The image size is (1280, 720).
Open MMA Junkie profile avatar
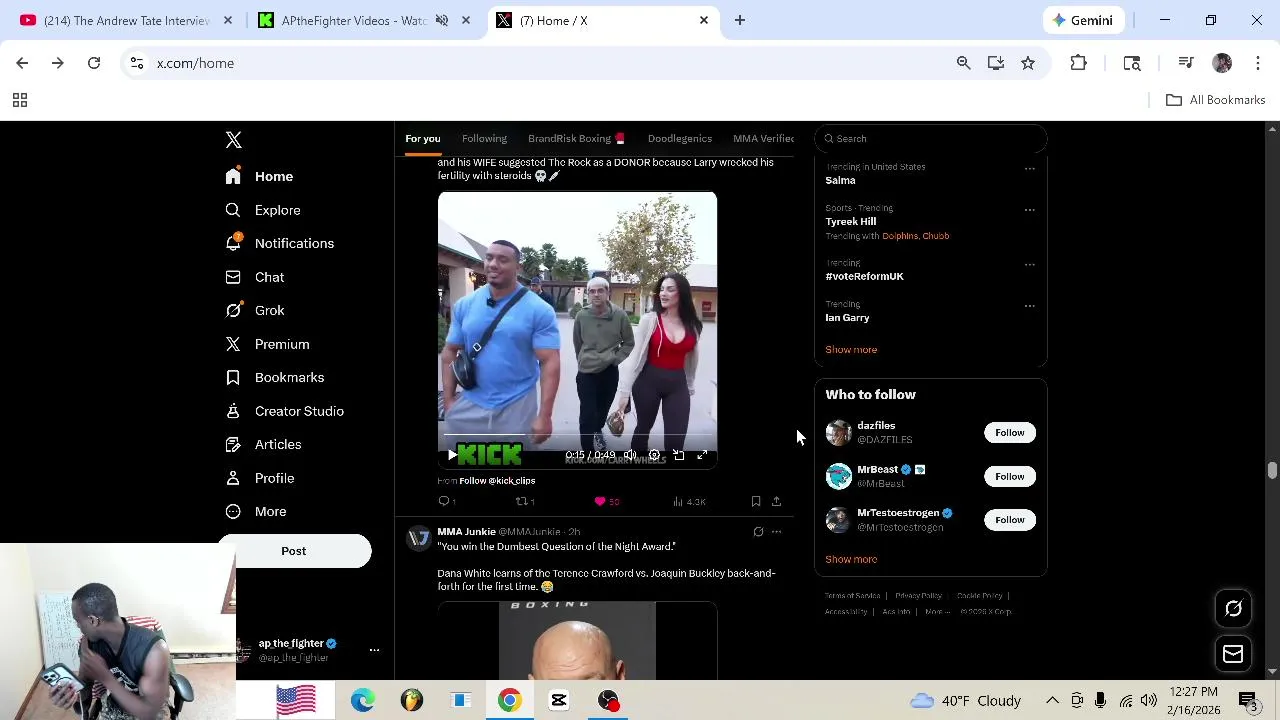418,539
